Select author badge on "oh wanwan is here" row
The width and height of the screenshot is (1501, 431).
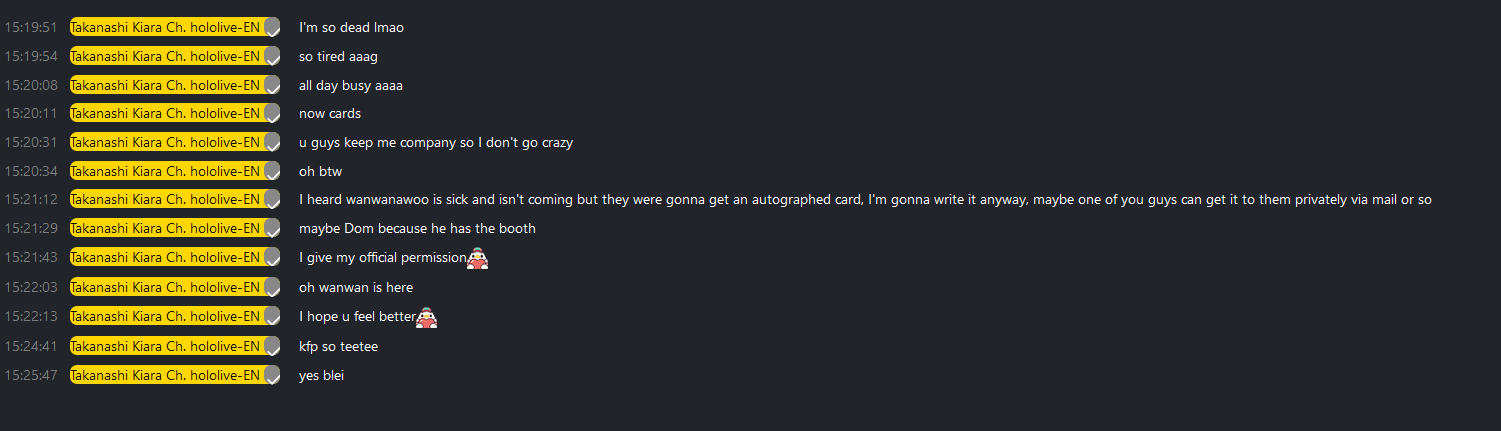165,287
